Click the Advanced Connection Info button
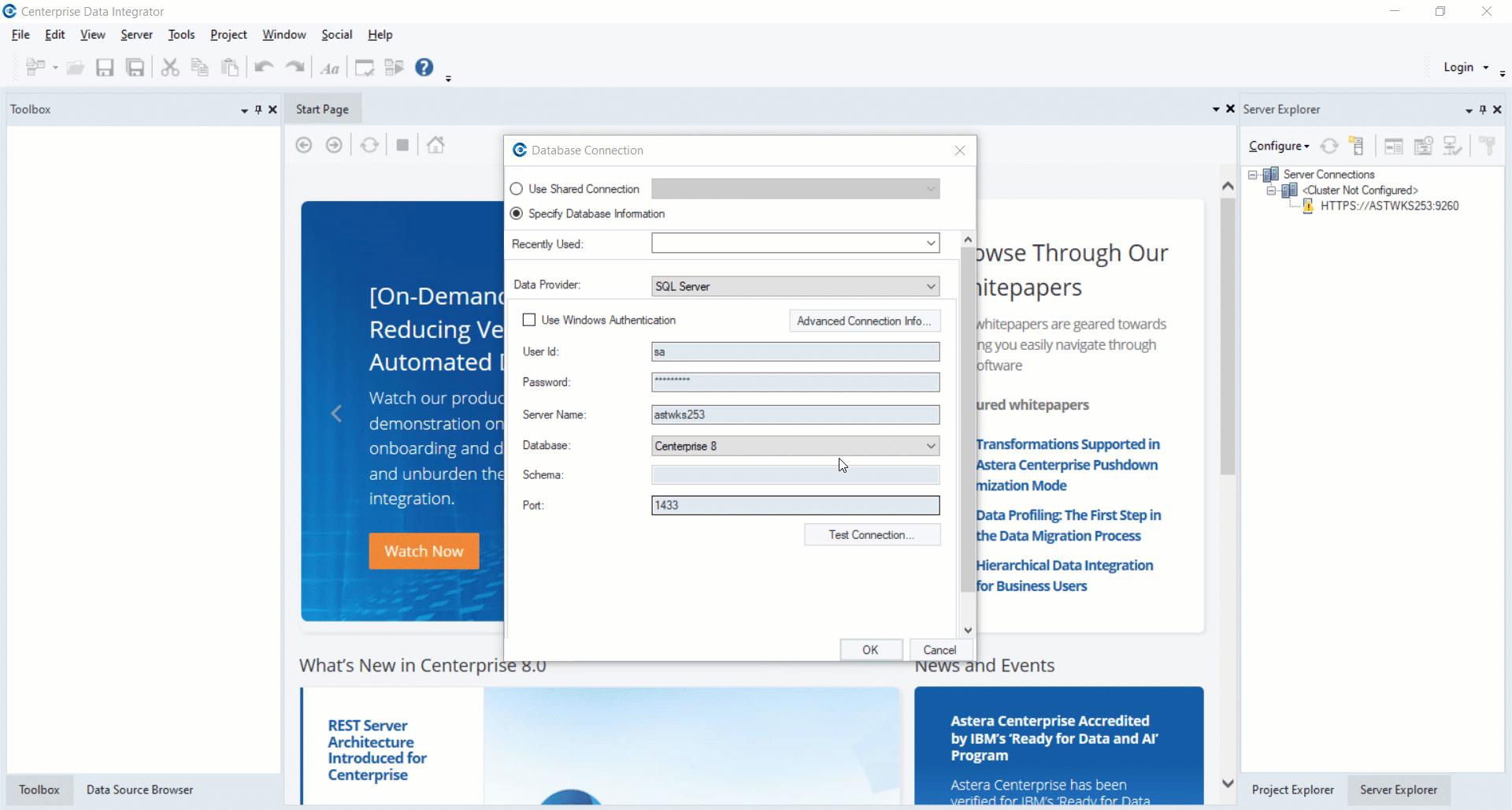The width and height of the screenshot is (1512, 810). click(x=864, y=321)
